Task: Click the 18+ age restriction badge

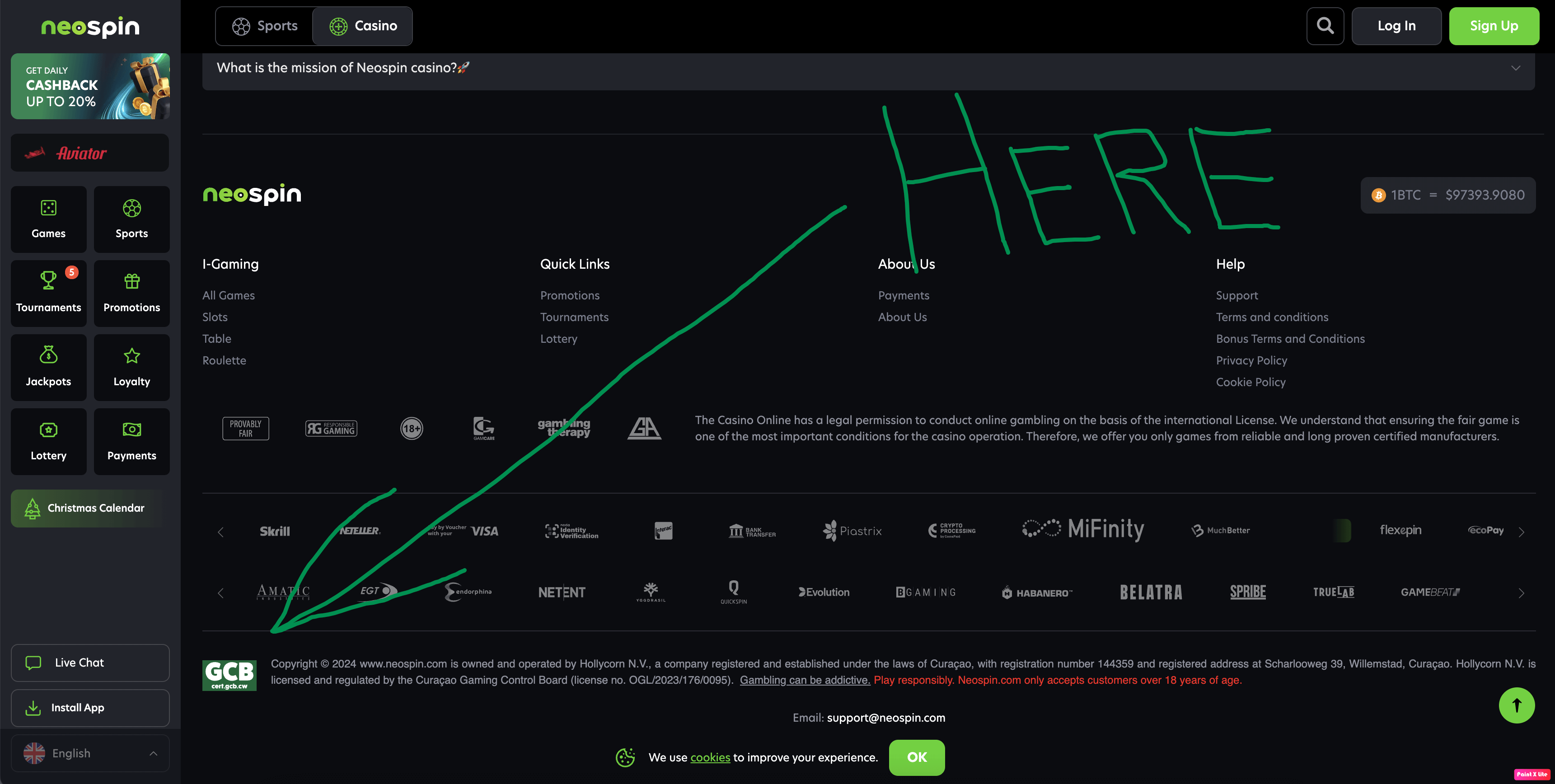Action: point(412,429)
